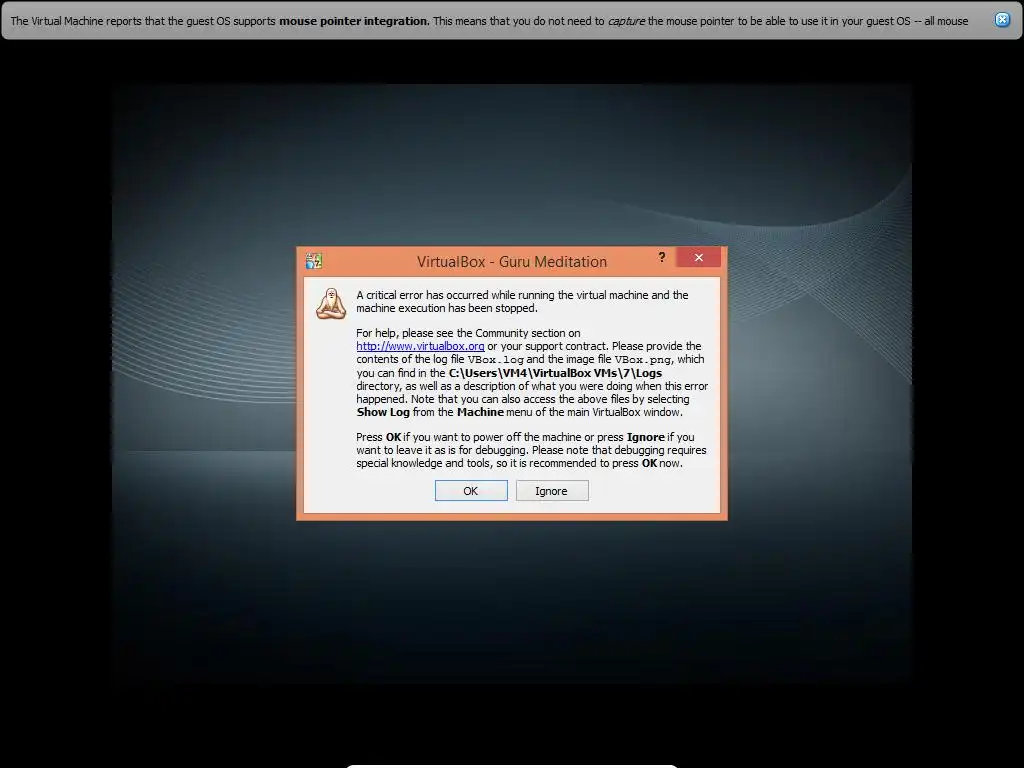The width and height of the screenshot is (1024, 768).
Task: Click the VBox.log file name text
Action: point(496,360)
